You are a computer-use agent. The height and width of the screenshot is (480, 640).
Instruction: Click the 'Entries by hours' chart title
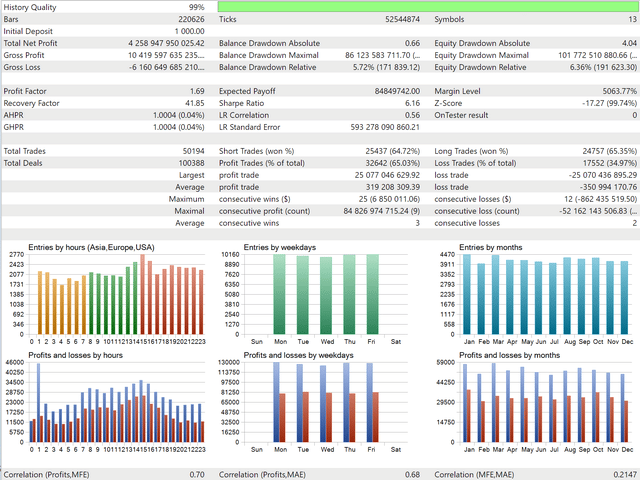(x=90, y=247)
